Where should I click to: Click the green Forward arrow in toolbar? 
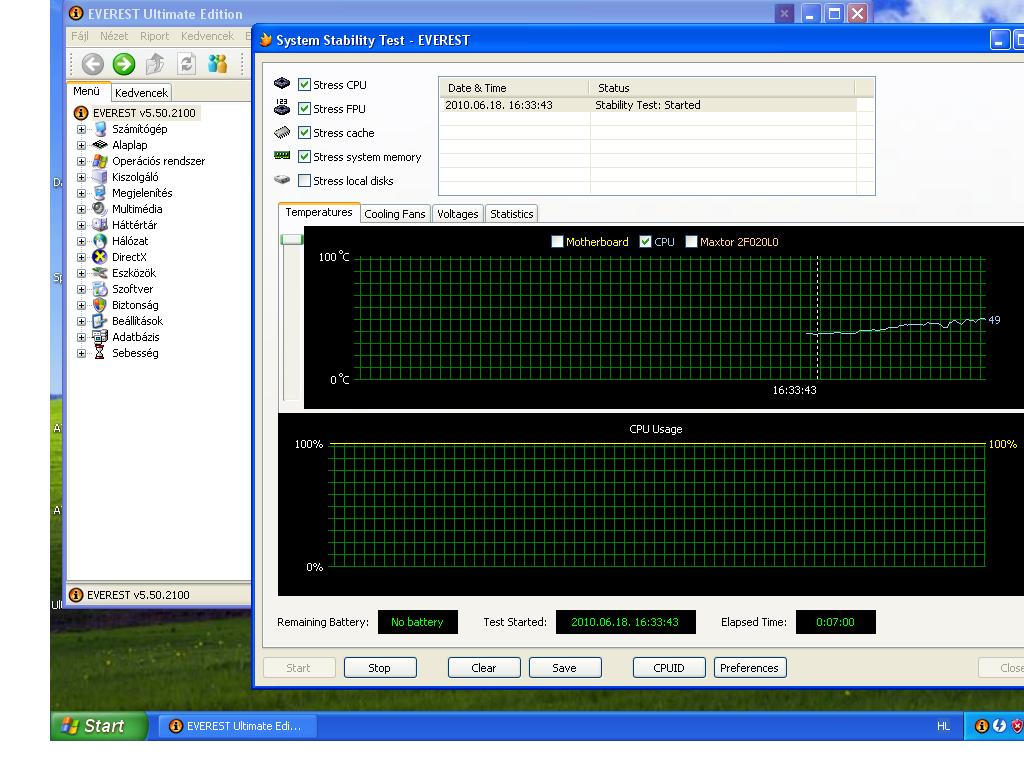[x=123, y=64]
